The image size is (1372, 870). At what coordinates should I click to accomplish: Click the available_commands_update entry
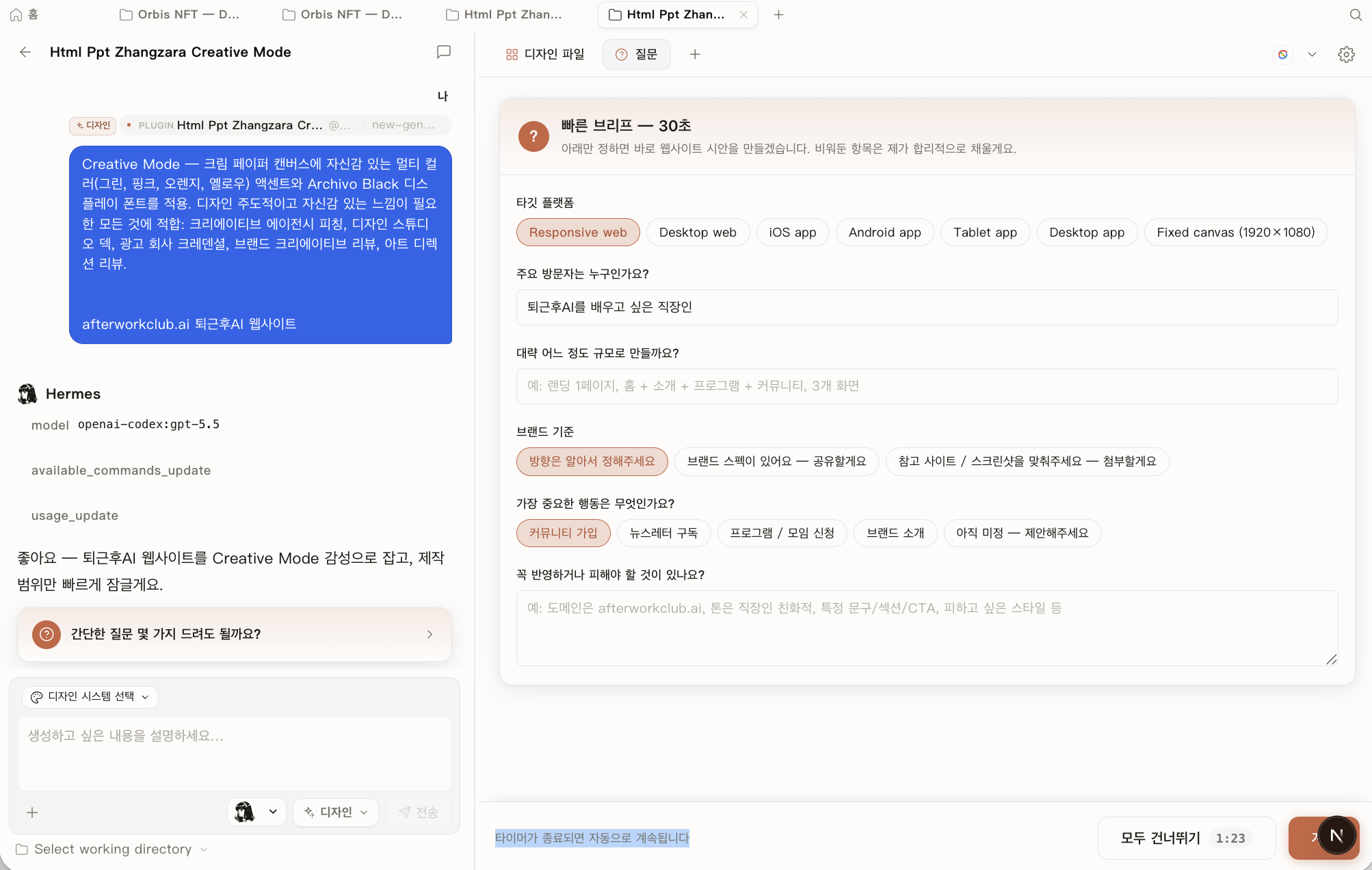pos(121,471)
